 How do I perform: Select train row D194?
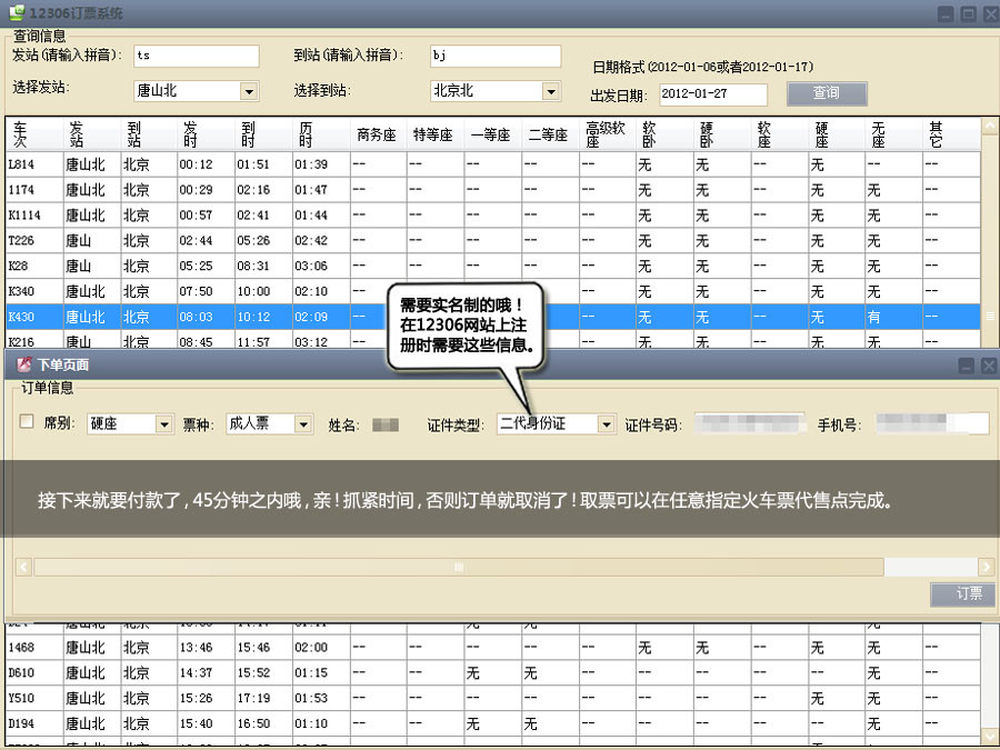pyautogui.click(x=493, y=724)
